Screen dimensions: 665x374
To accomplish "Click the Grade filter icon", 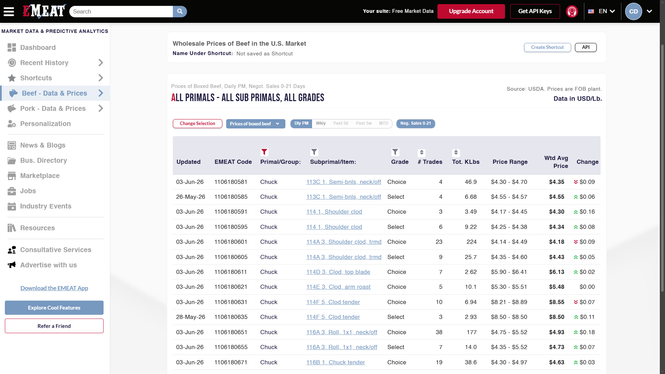I will [x=395, y=152].
